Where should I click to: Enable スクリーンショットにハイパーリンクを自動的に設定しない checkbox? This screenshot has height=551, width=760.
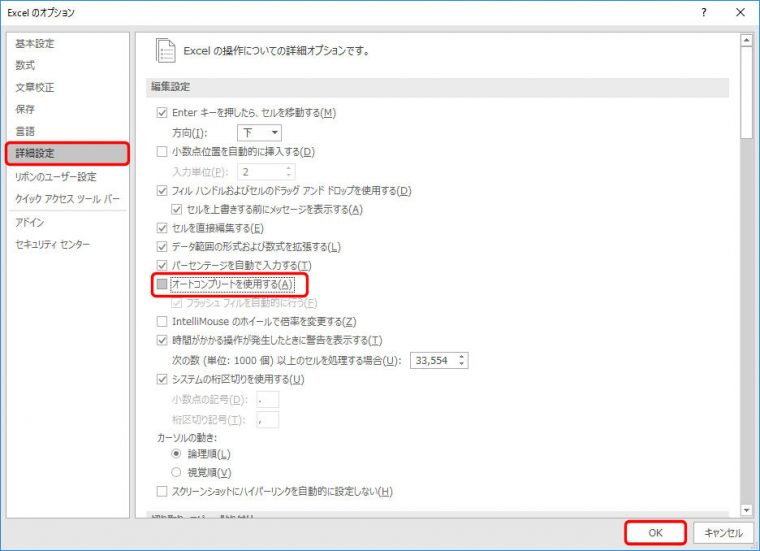162,492
